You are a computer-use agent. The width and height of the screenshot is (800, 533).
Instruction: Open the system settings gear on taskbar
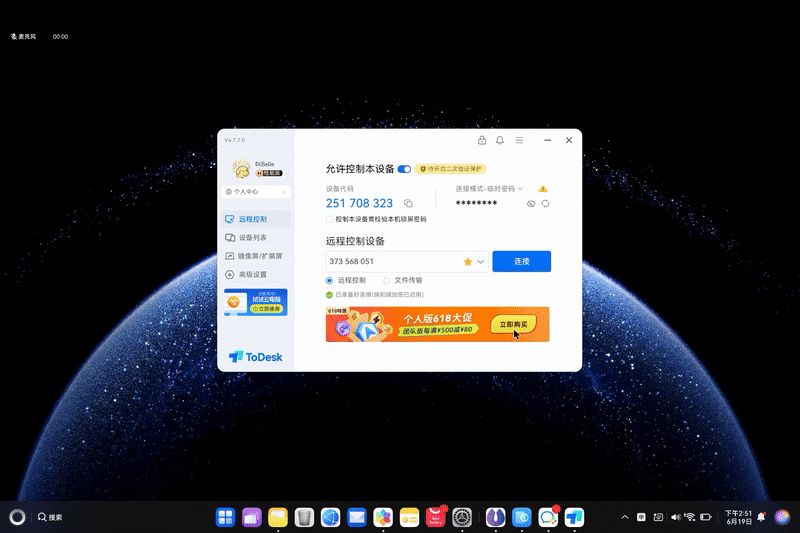point(462,517)
